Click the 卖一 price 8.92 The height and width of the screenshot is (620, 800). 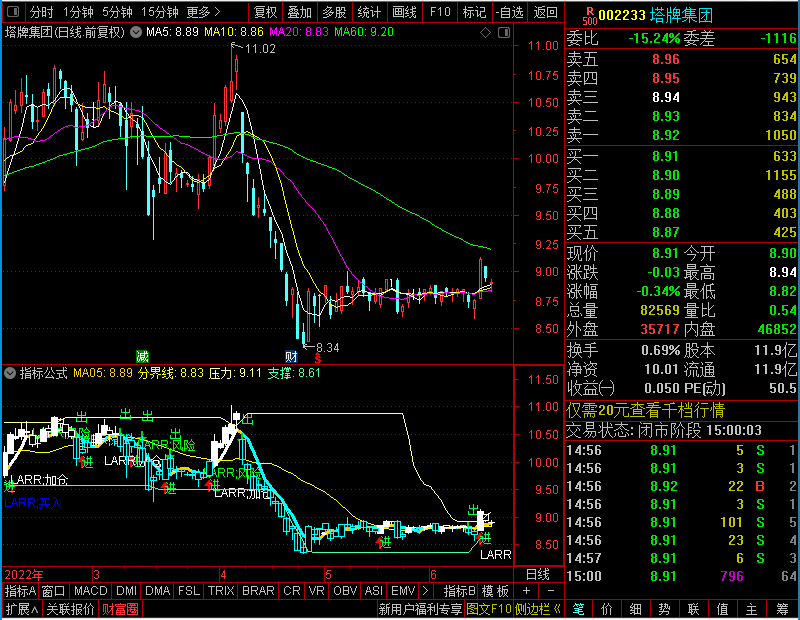[666, 136]
